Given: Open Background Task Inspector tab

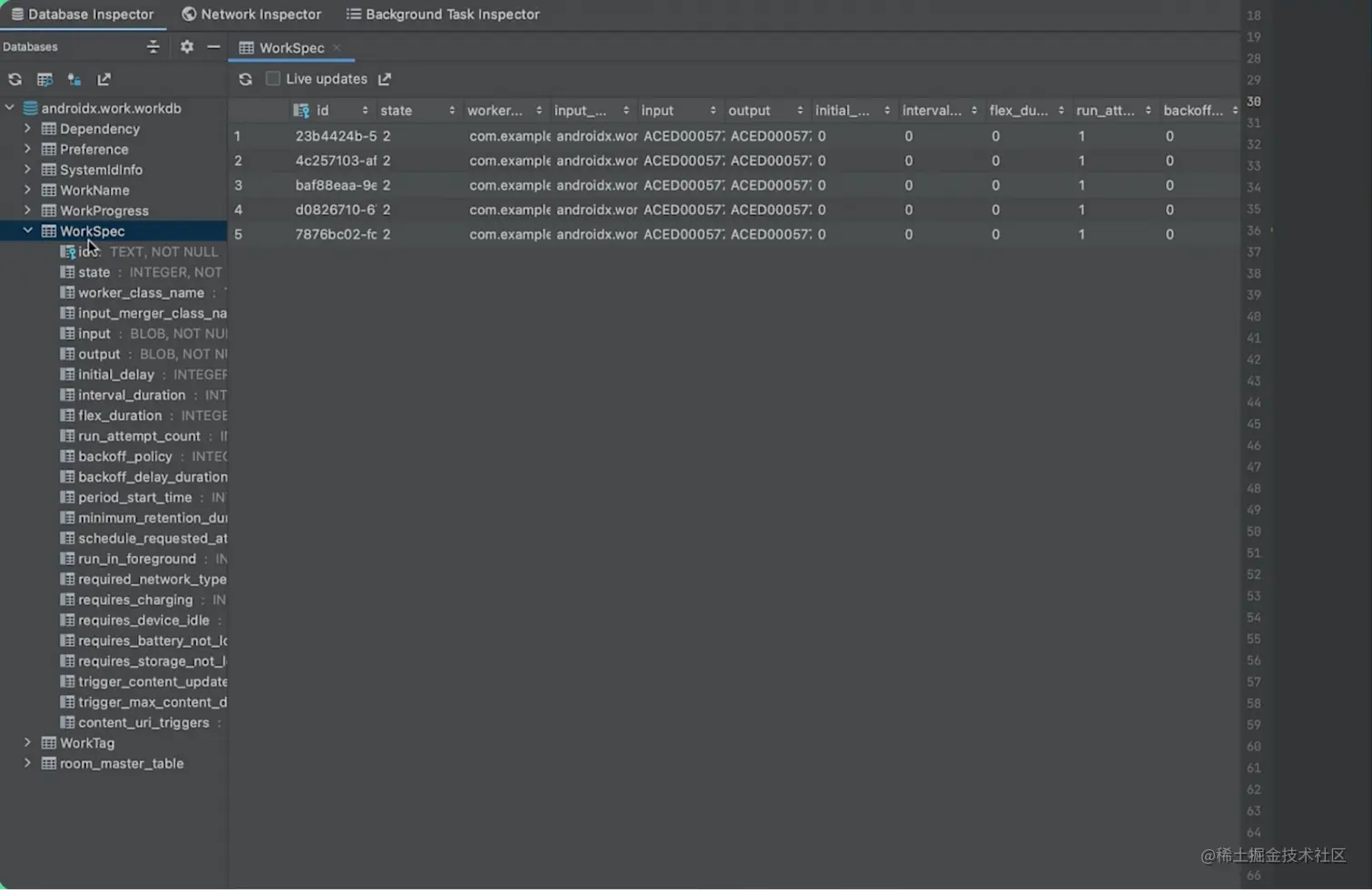Looking at the screenshot, I should (443, 15).
